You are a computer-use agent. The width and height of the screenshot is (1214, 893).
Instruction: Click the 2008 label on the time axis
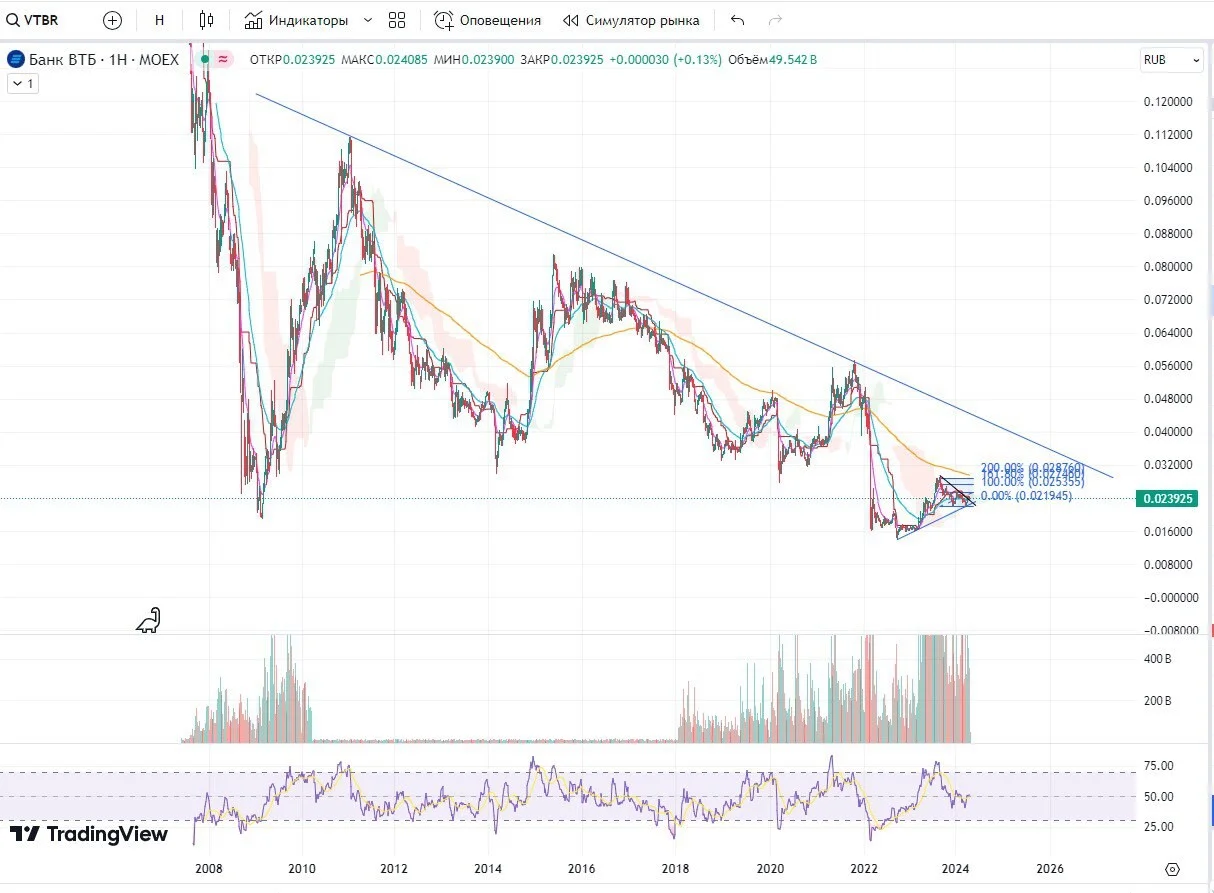pos(208,869)
